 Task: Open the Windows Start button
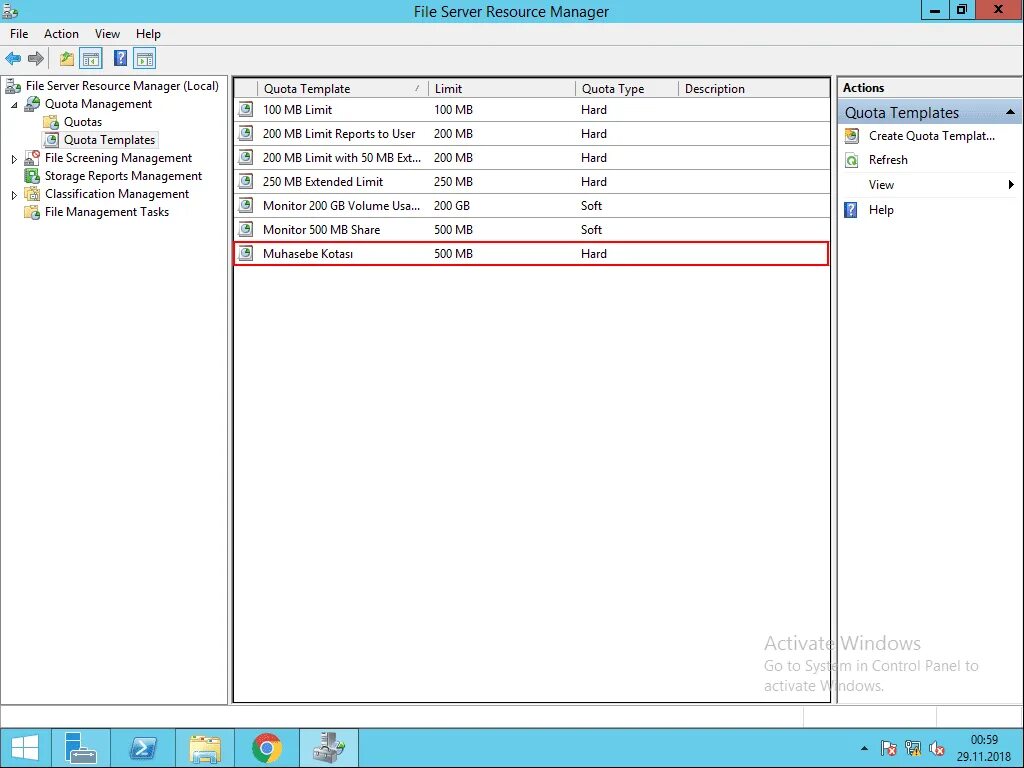point(25,748)
